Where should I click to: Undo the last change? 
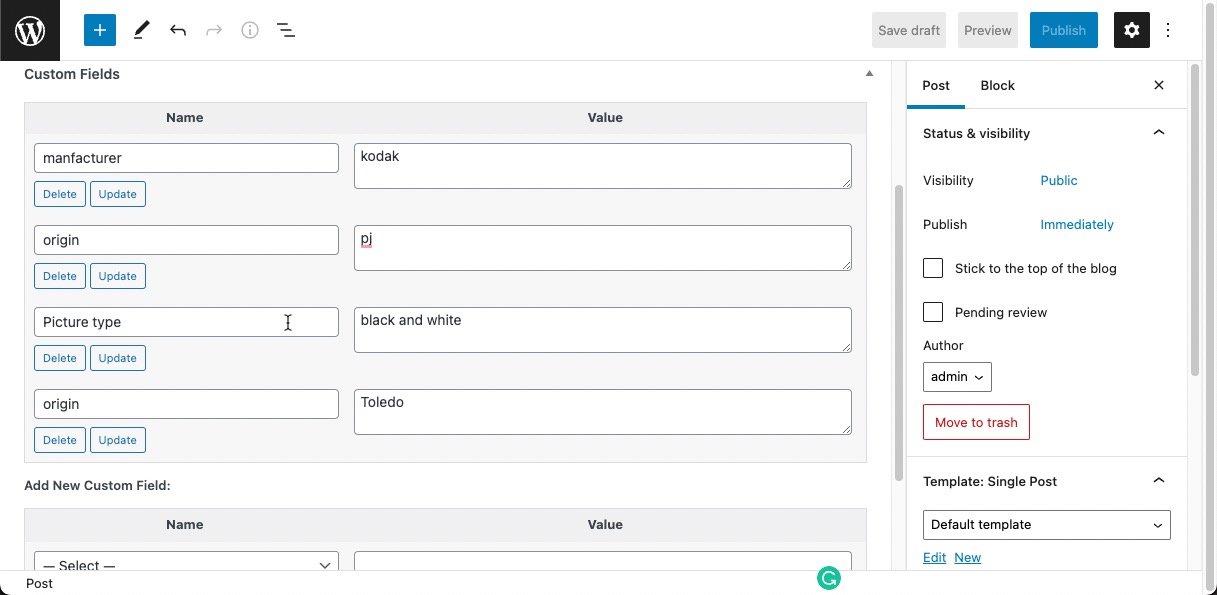[x=178, y=30]
